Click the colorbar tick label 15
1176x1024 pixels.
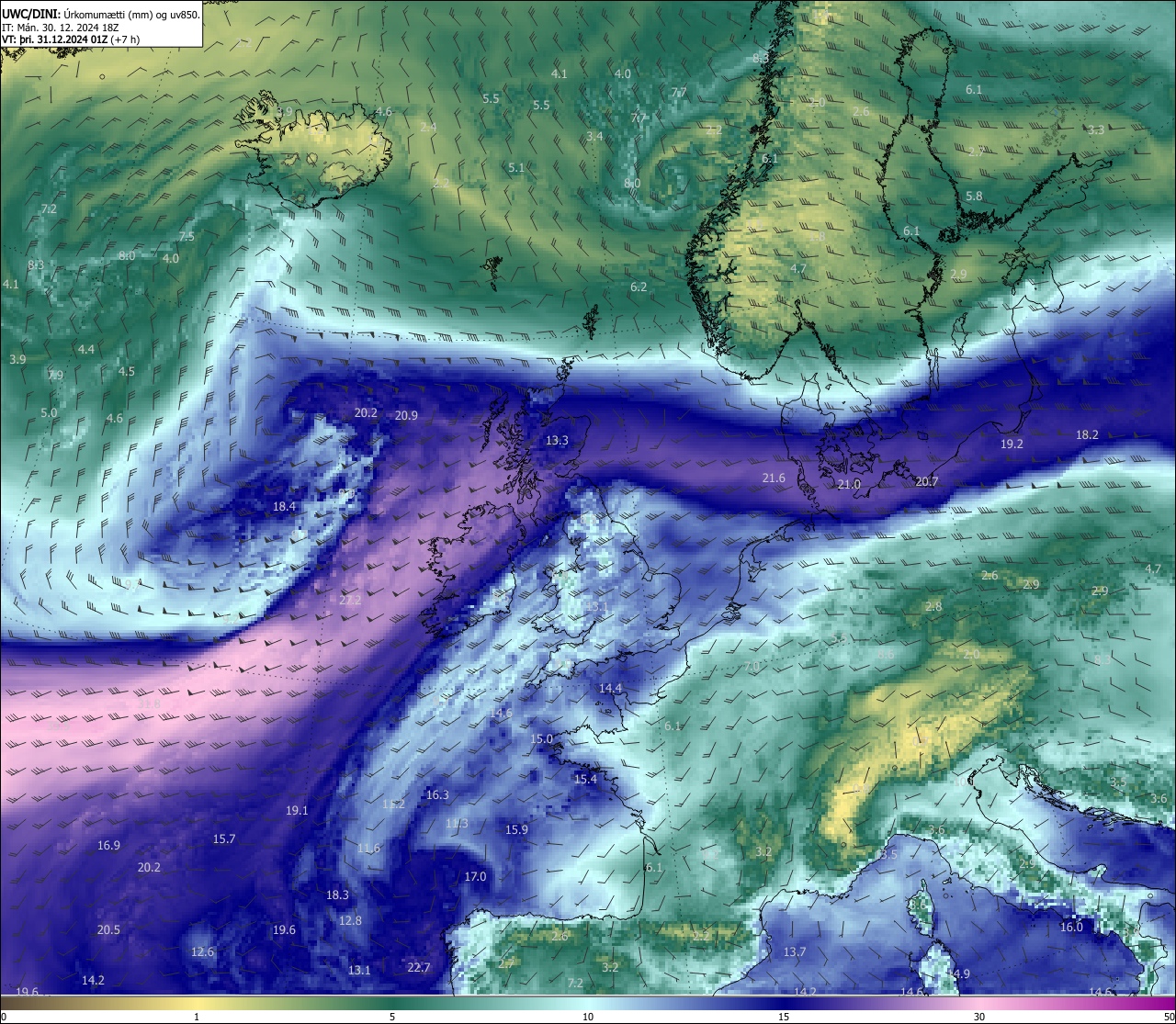click(x=784, y=1017)
